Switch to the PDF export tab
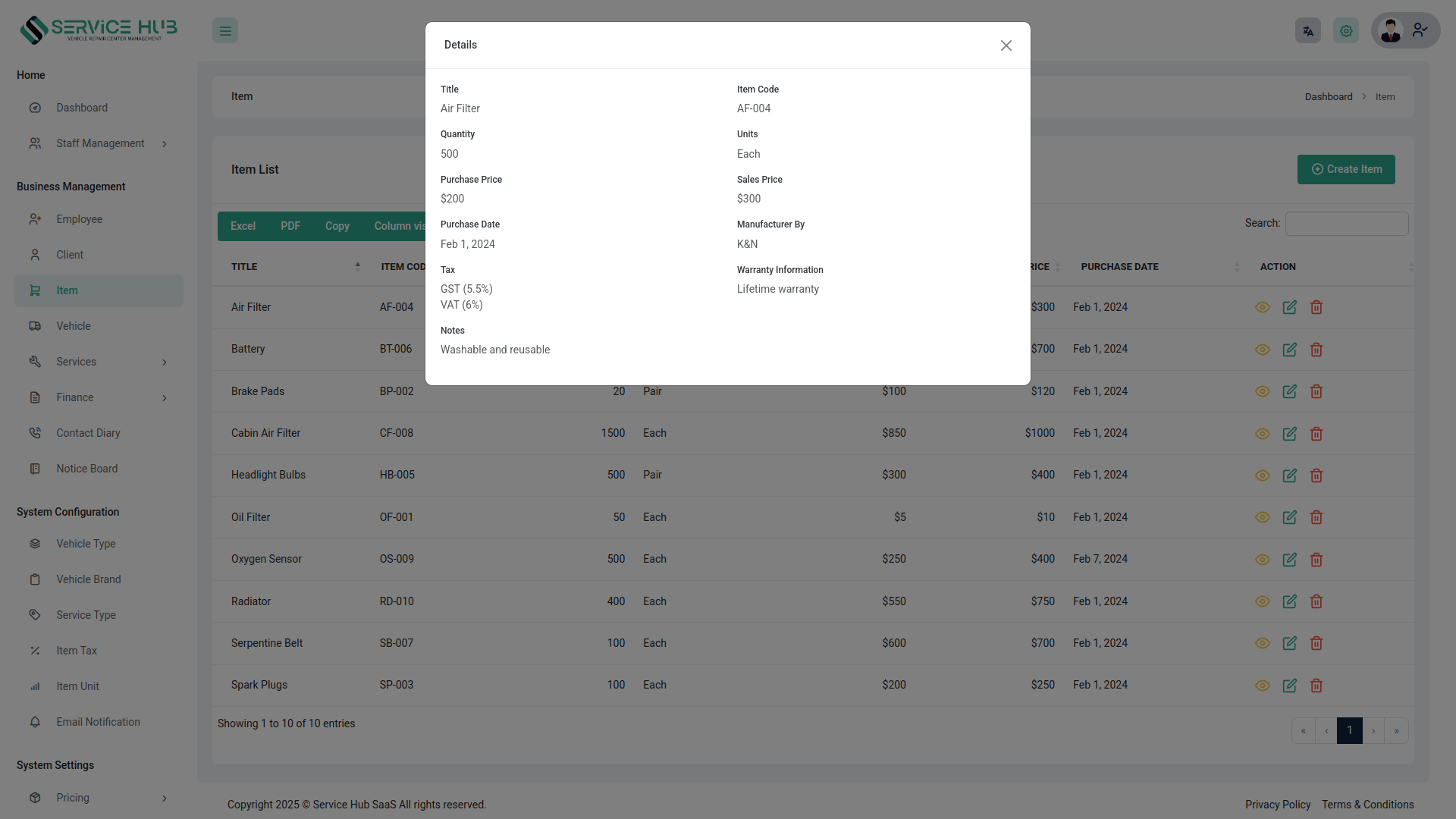The width and height of the screenshot is (1456, 819). pos(290,226)
